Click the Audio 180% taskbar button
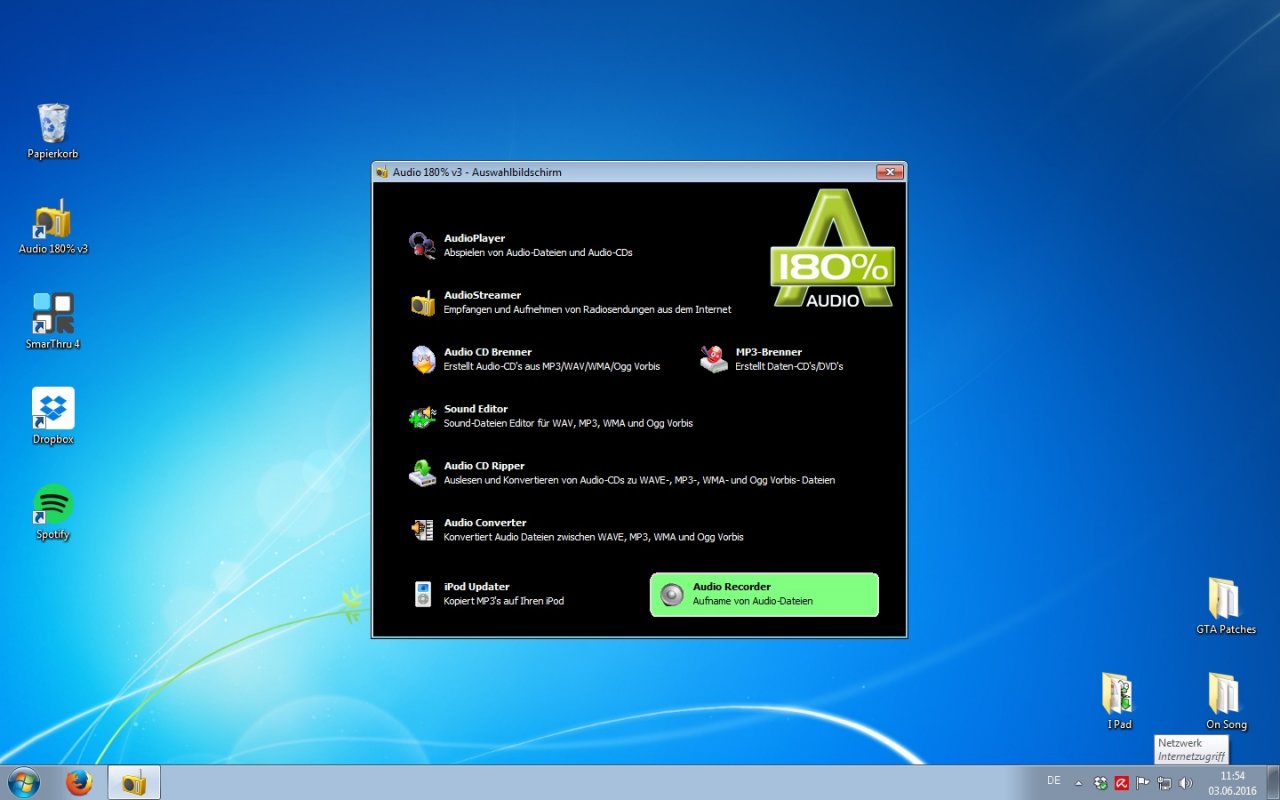Screen dimensions: 1280x800 pyautogui.click(x=134, y=783)
